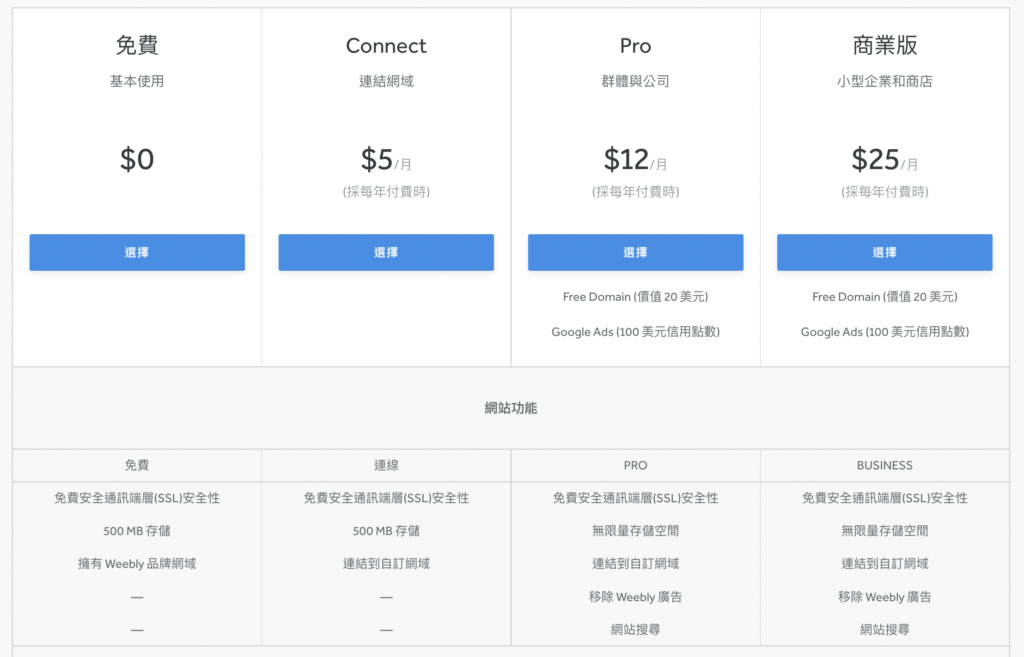Click the $25/月 price of the business plan
This screenshot has width=1024, height=657.
884,160
